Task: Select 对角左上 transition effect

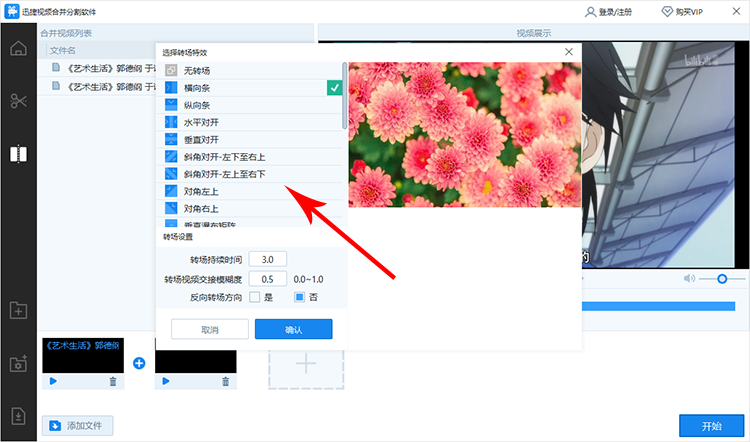Action: coord(250,191)
